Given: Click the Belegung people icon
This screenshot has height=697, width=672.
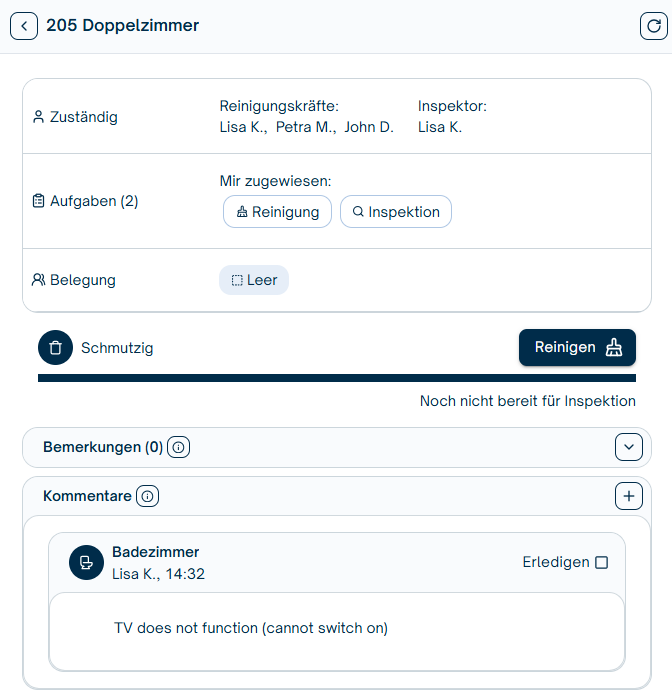Looking at the screenshot, I should point(38,280).
